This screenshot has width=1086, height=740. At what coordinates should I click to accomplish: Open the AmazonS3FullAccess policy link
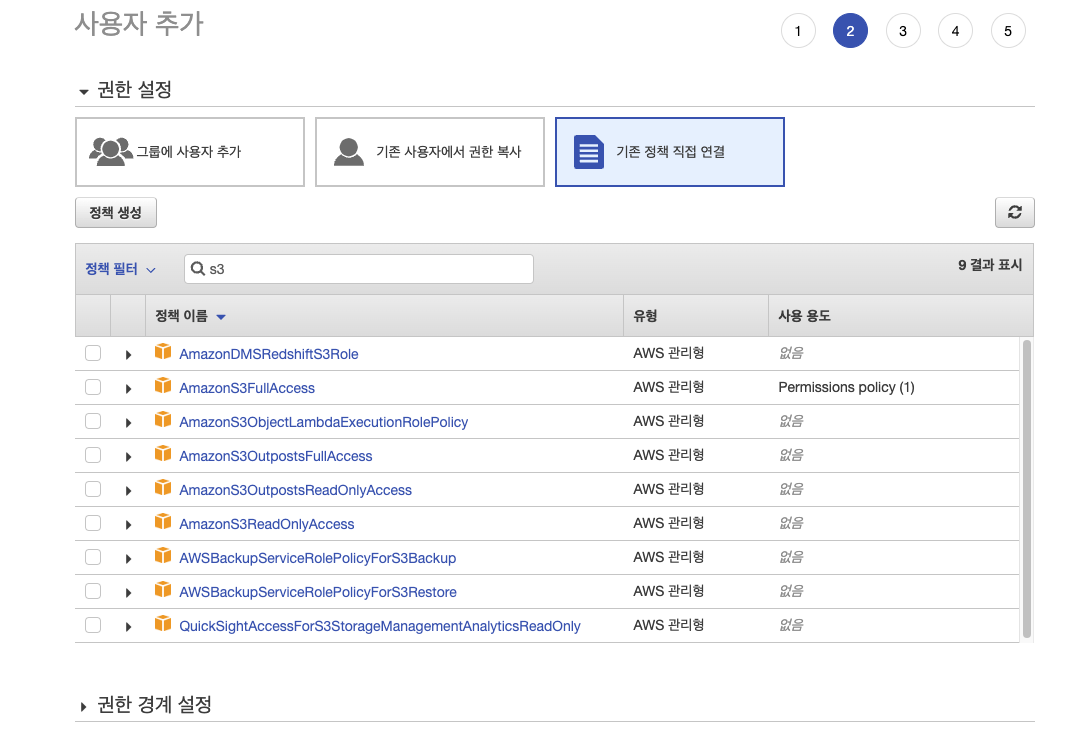point(247,388)
